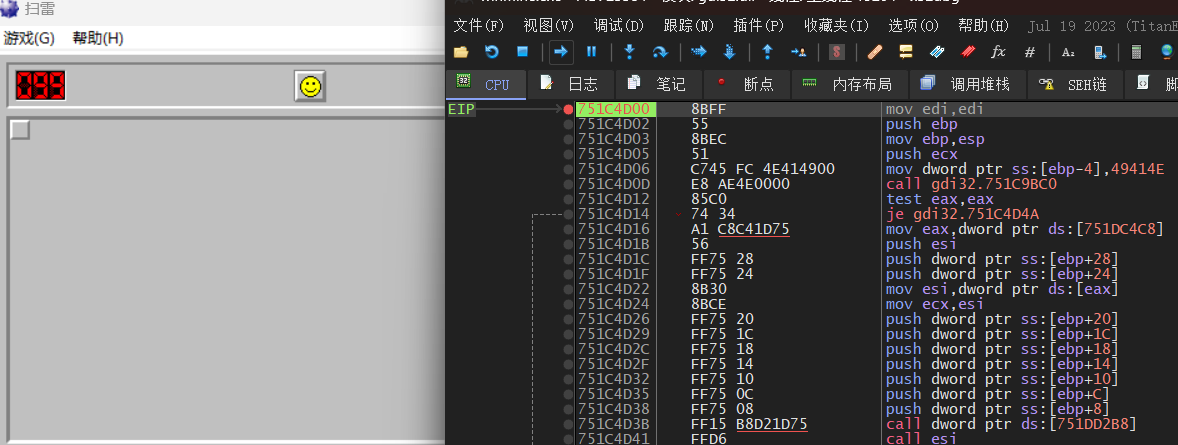This screenshot has width=1178, height=445.
Task: Open the 帮助(H) menu in debugger
Action: point(983,26)
